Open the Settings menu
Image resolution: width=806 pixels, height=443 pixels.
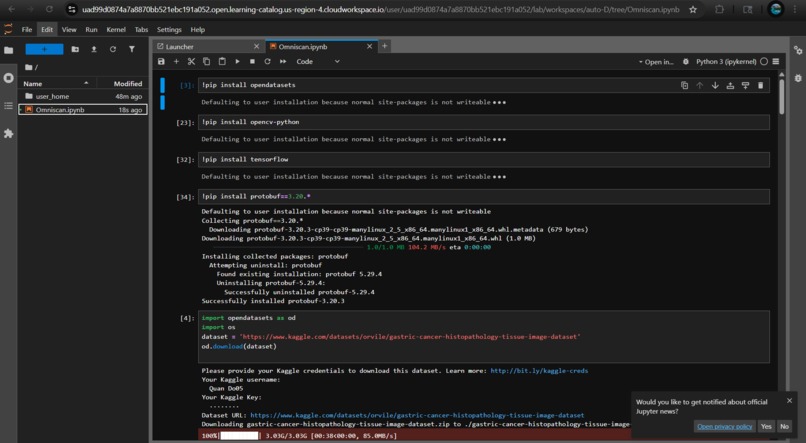pyautogui.click(x=169, y=29)
